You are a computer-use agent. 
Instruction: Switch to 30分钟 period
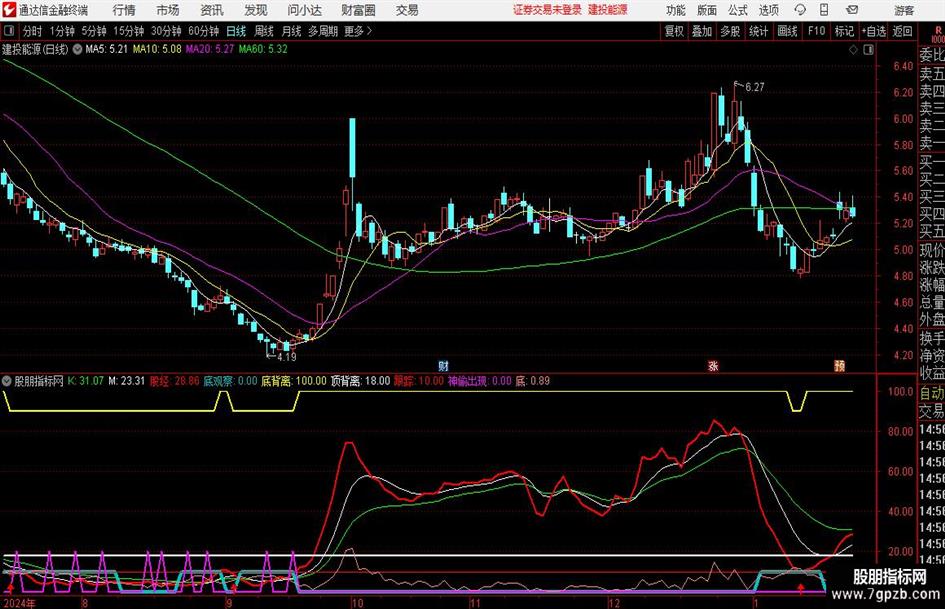click(x=166, y=31)
